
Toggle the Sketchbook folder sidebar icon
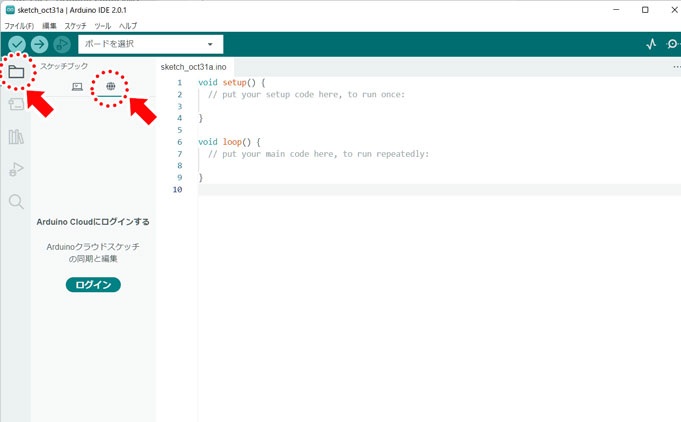tap(16, 72)
